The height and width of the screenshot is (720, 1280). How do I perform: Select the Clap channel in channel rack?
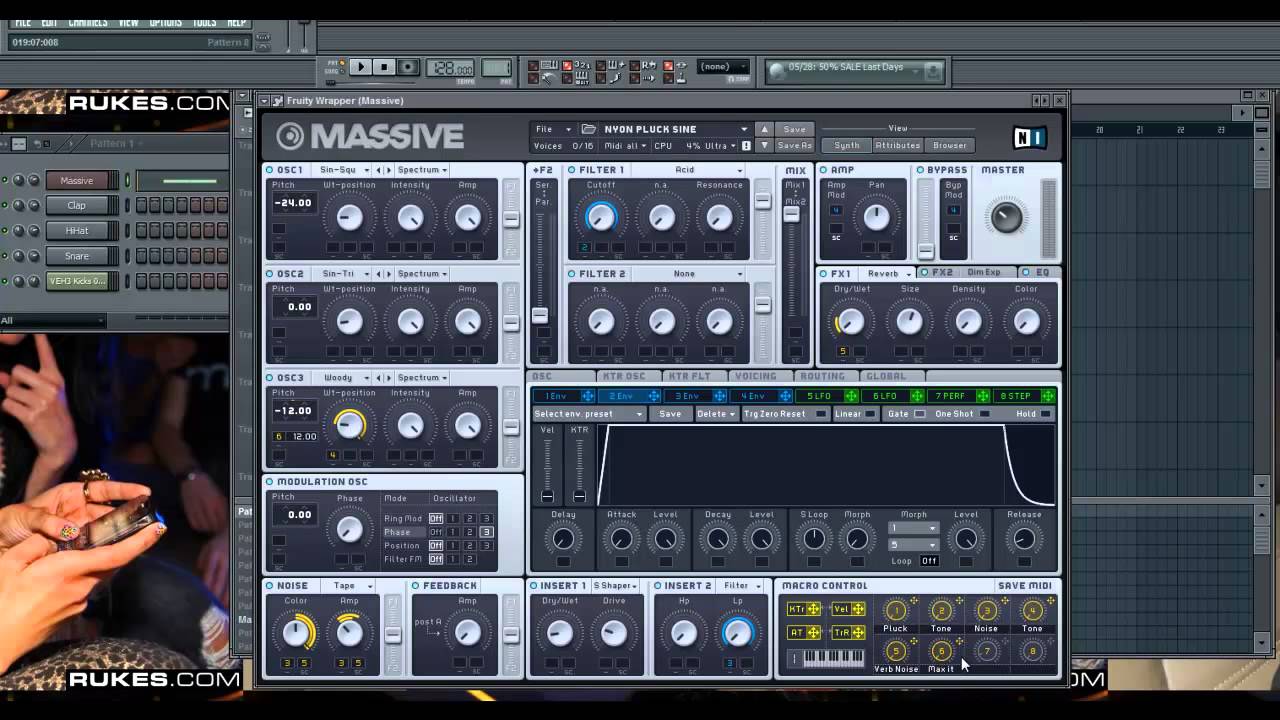[x=77, y=206]
